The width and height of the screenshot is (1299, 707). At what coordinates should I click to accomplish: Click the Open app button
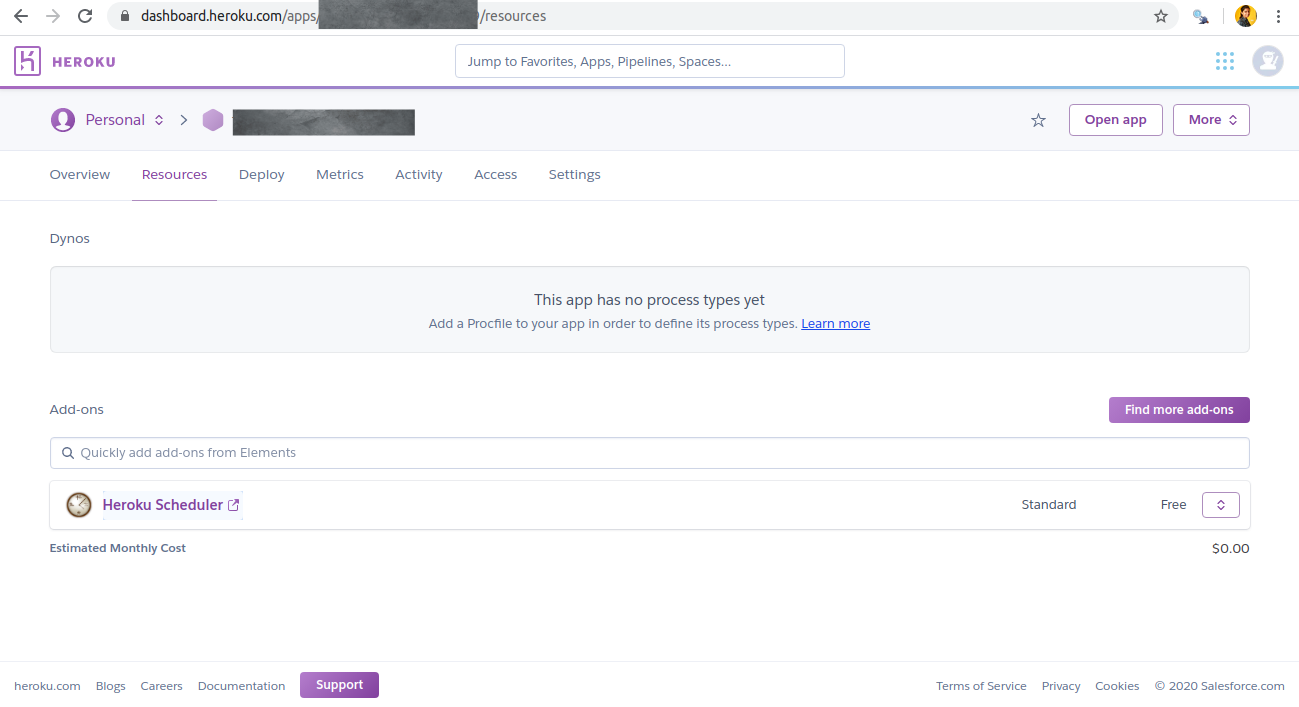pos(1116,120)
